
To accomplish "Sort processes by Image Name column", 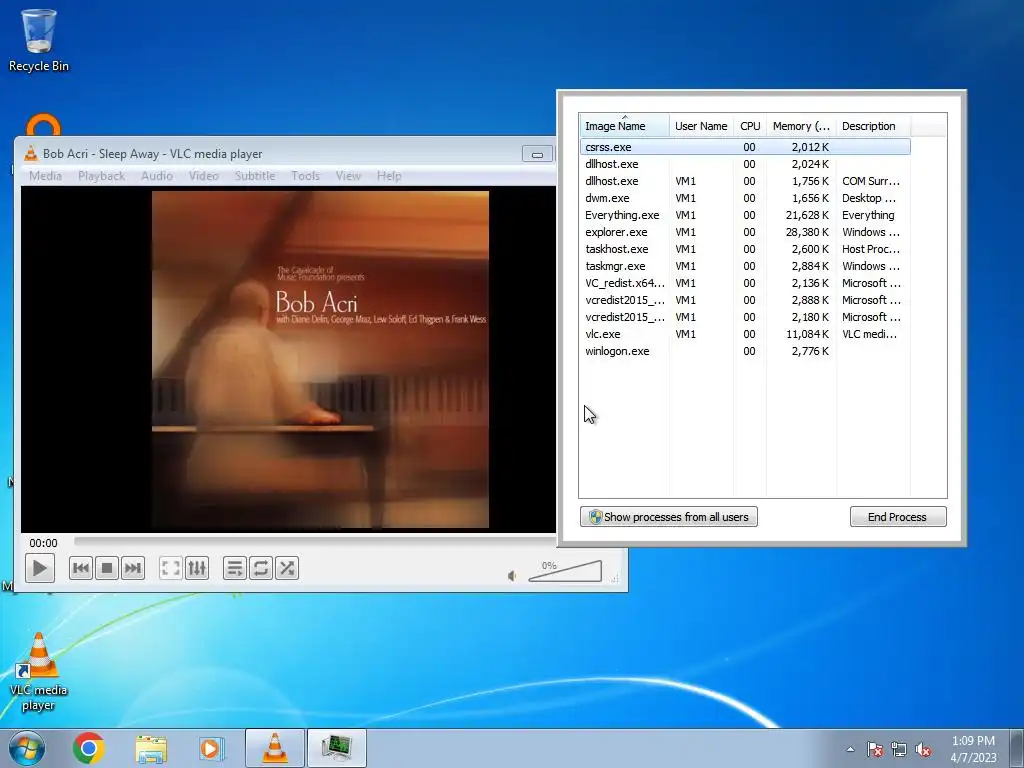I will (624, 125).
